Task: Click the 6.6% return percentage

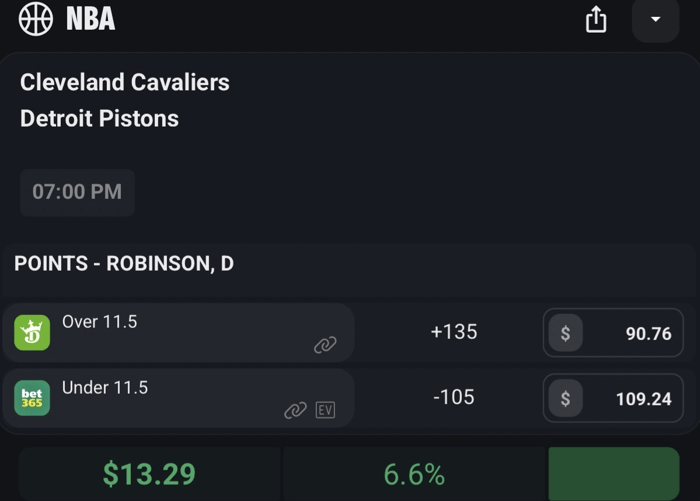Action: [414, 474]
